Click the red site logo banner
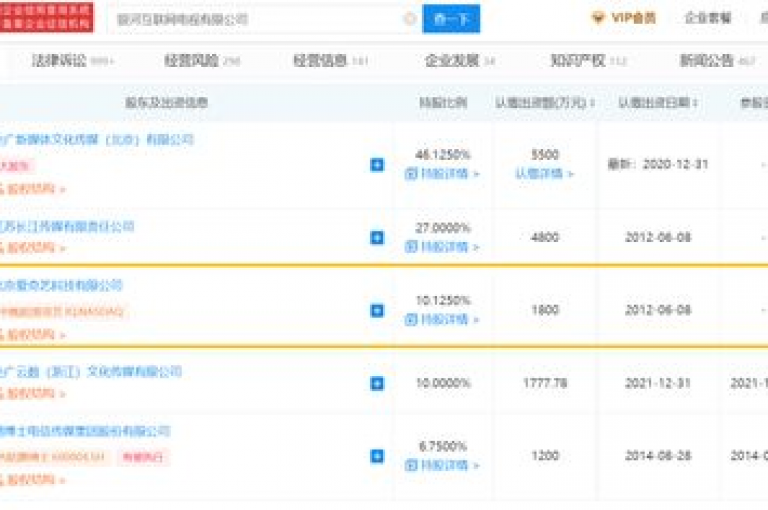 tap(47, 17)
